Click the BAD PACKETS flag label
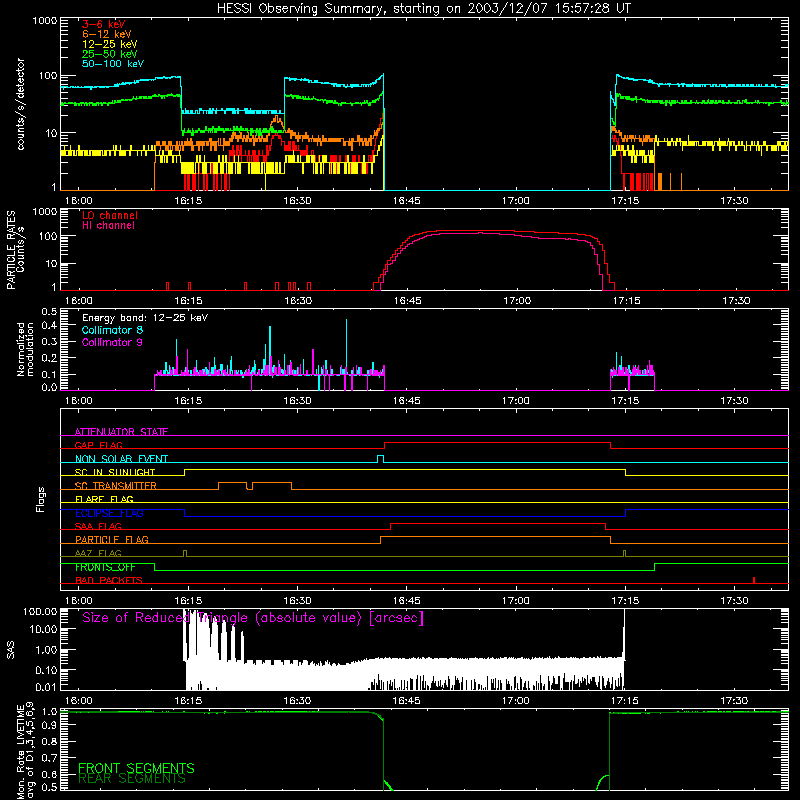This screenshot has height=800, width=800. tap(109, 580)
